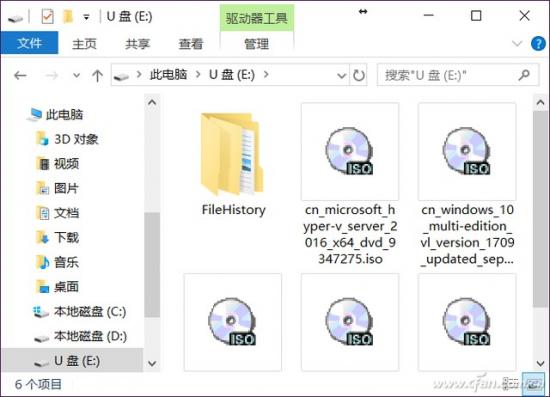
Task: Switch to the 管理 ribbon tab
Action: [256, 44]
